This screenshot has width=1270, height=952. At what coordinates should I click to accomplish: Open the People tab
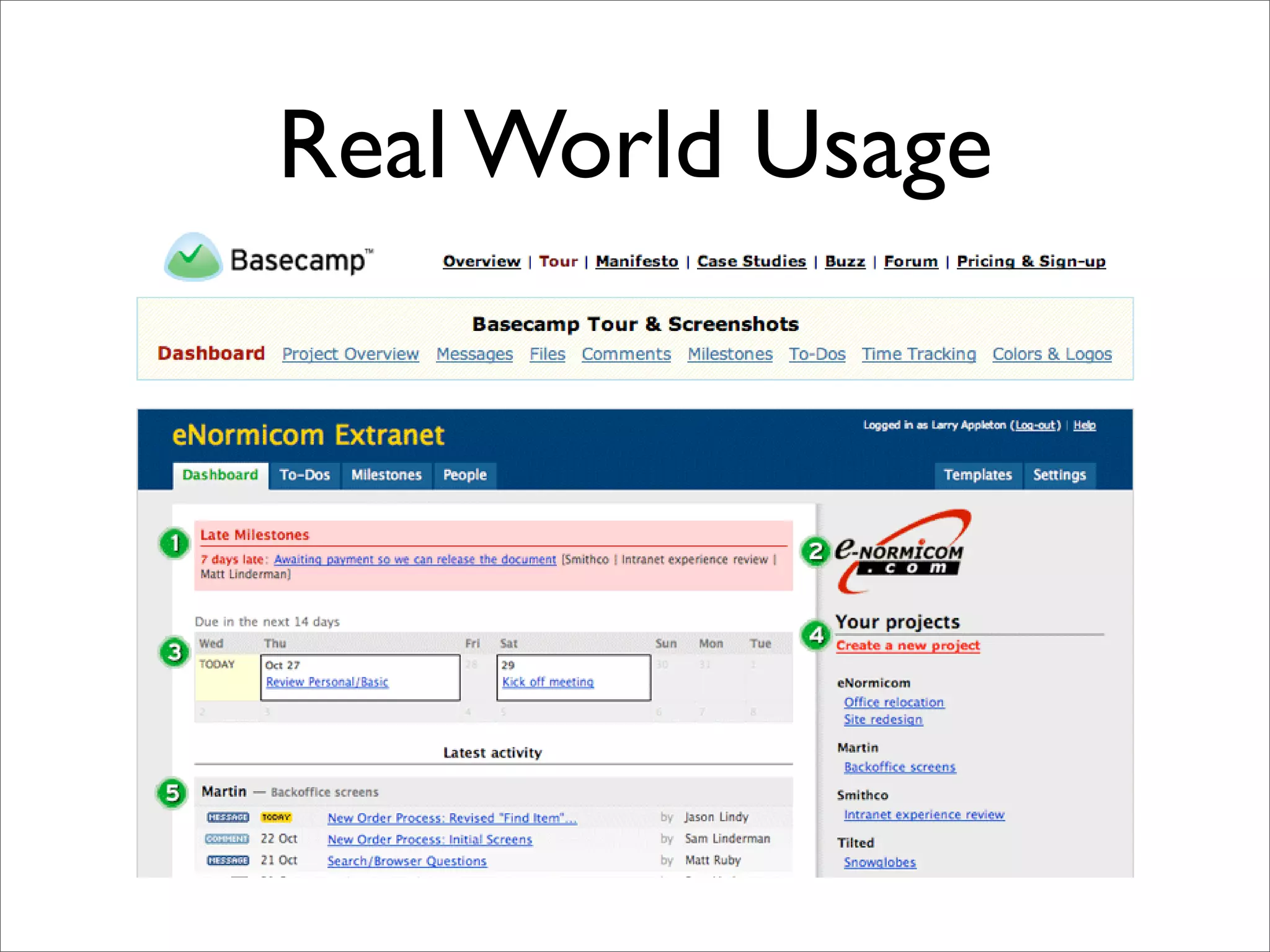[x=464, y=475]
